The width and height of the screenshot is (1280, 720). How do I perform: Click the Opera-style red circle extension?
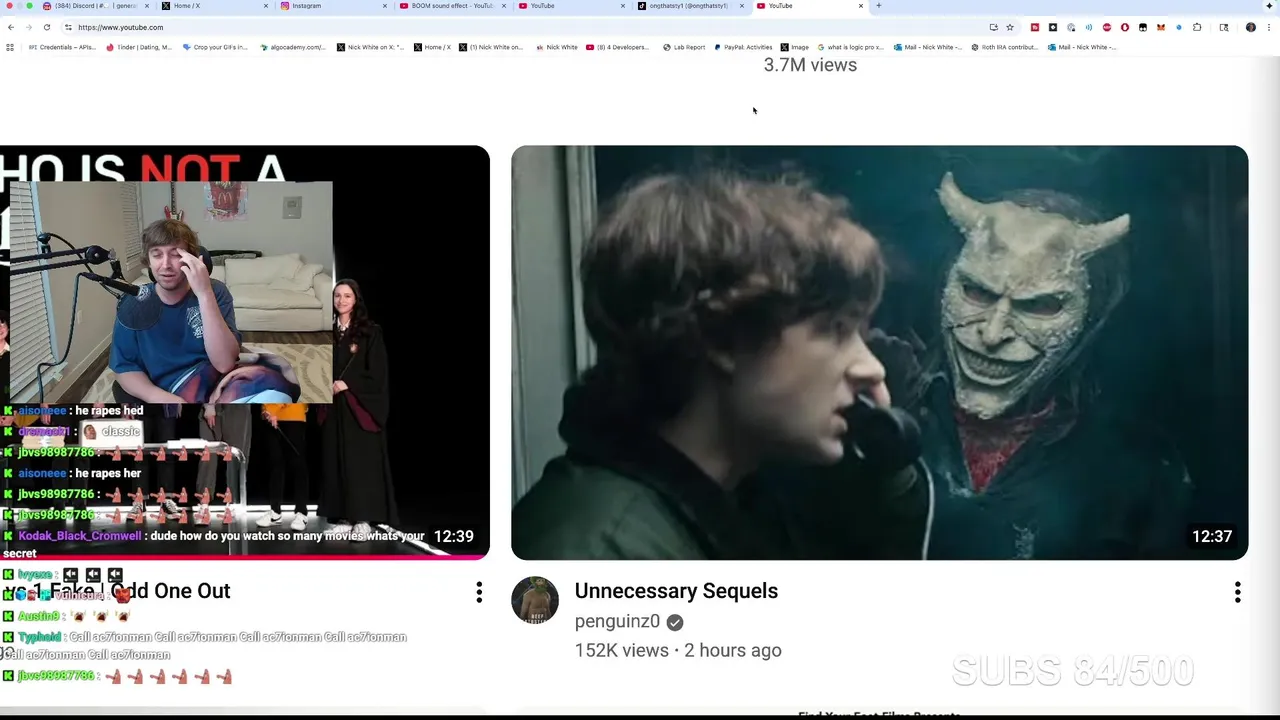[x=1125, y=27]
